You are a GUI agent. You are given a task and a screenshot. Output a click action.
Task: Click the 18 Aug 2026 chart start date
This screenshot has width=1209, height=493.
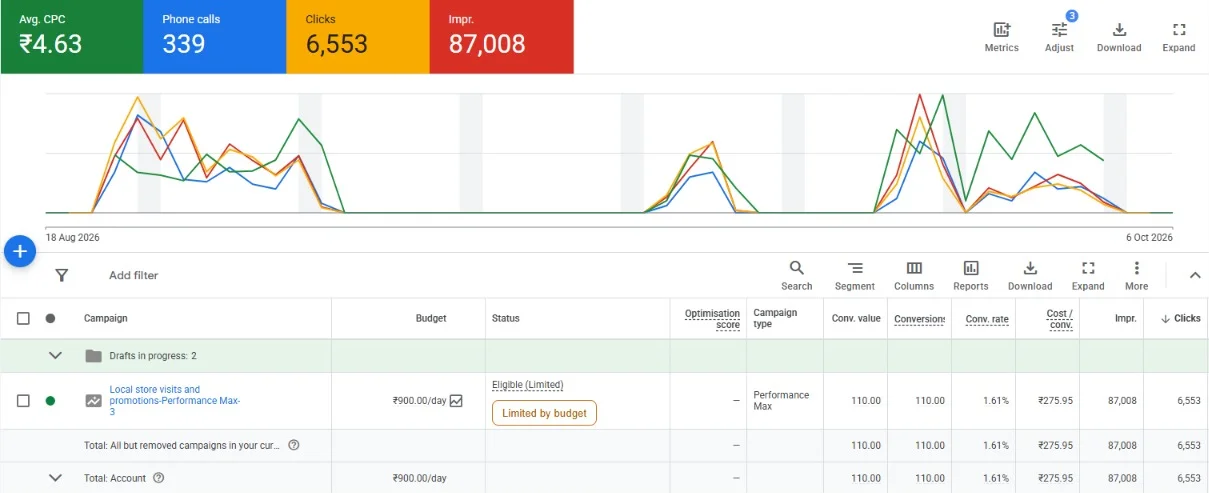(72, 237)
